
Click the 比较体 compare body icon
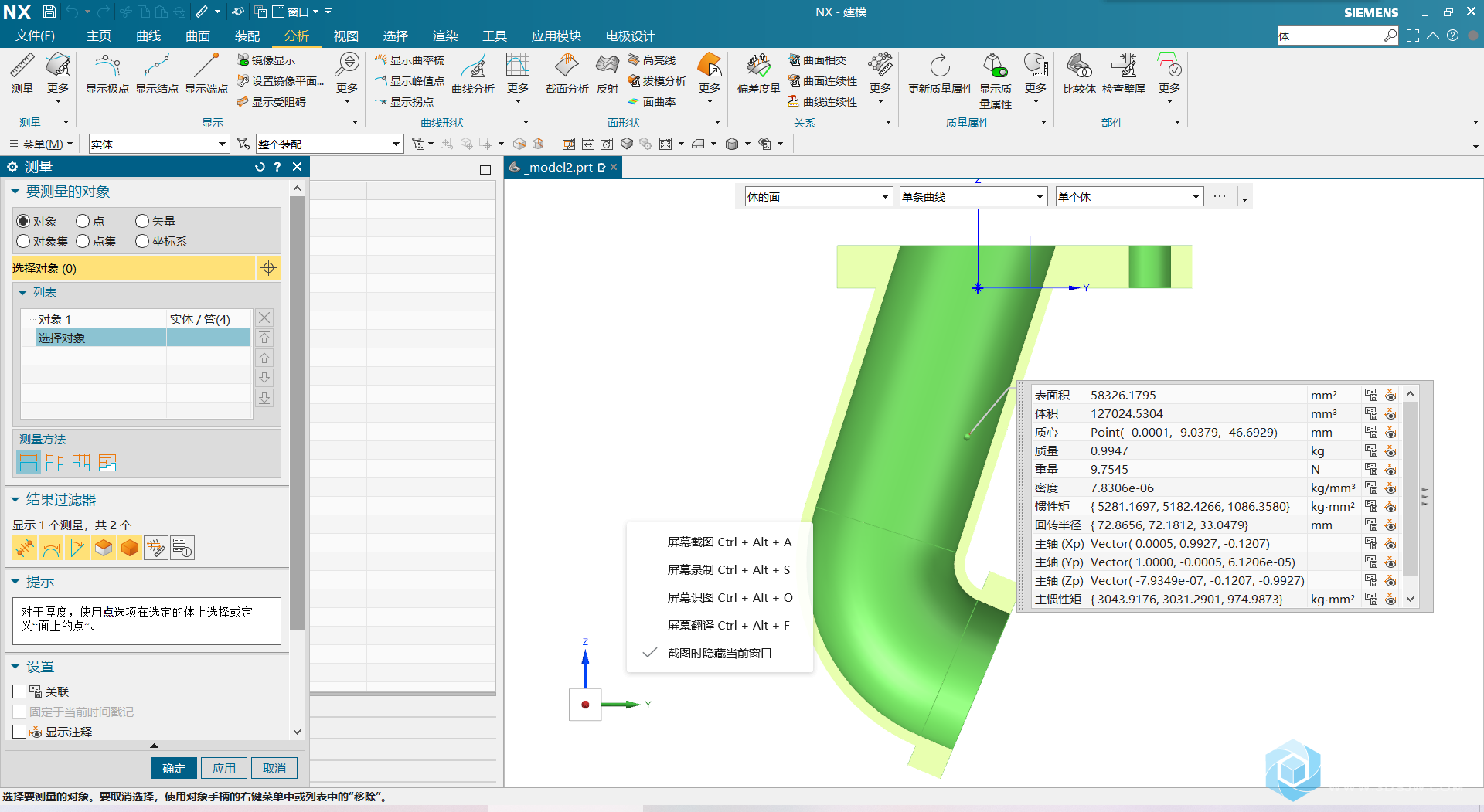(x=1079, y=73)
